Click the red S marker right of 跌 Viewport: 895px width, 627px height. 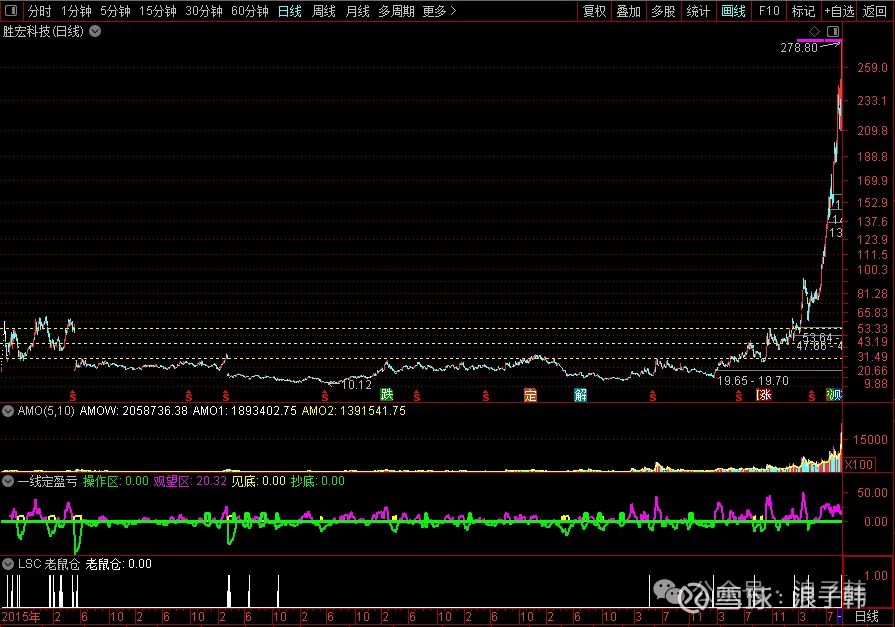[417, 396]
